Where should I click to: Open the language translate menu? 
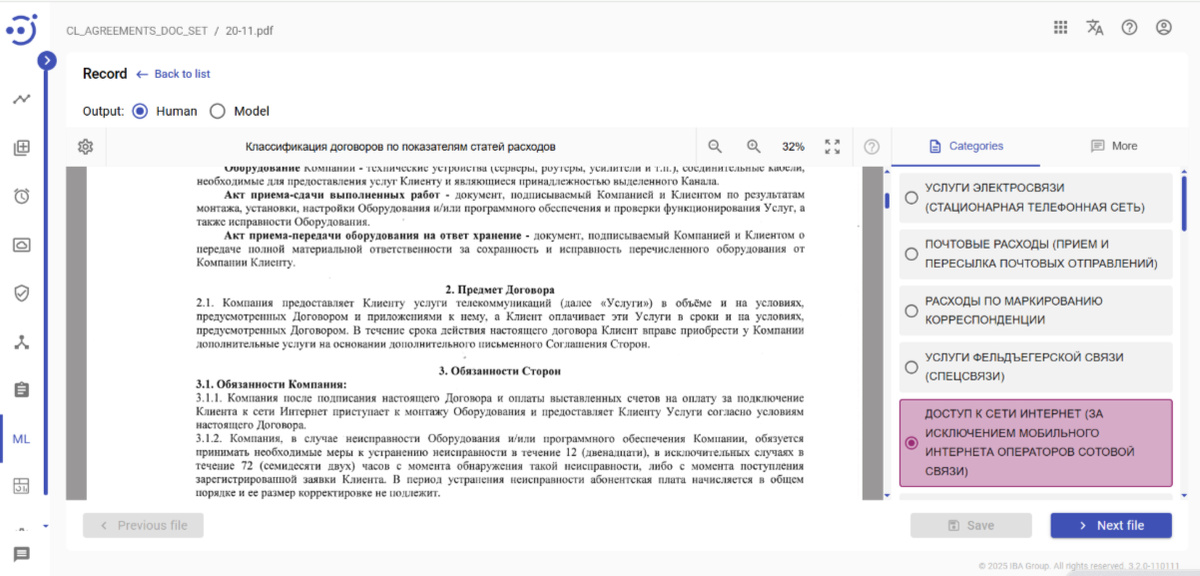[1095, 28]
